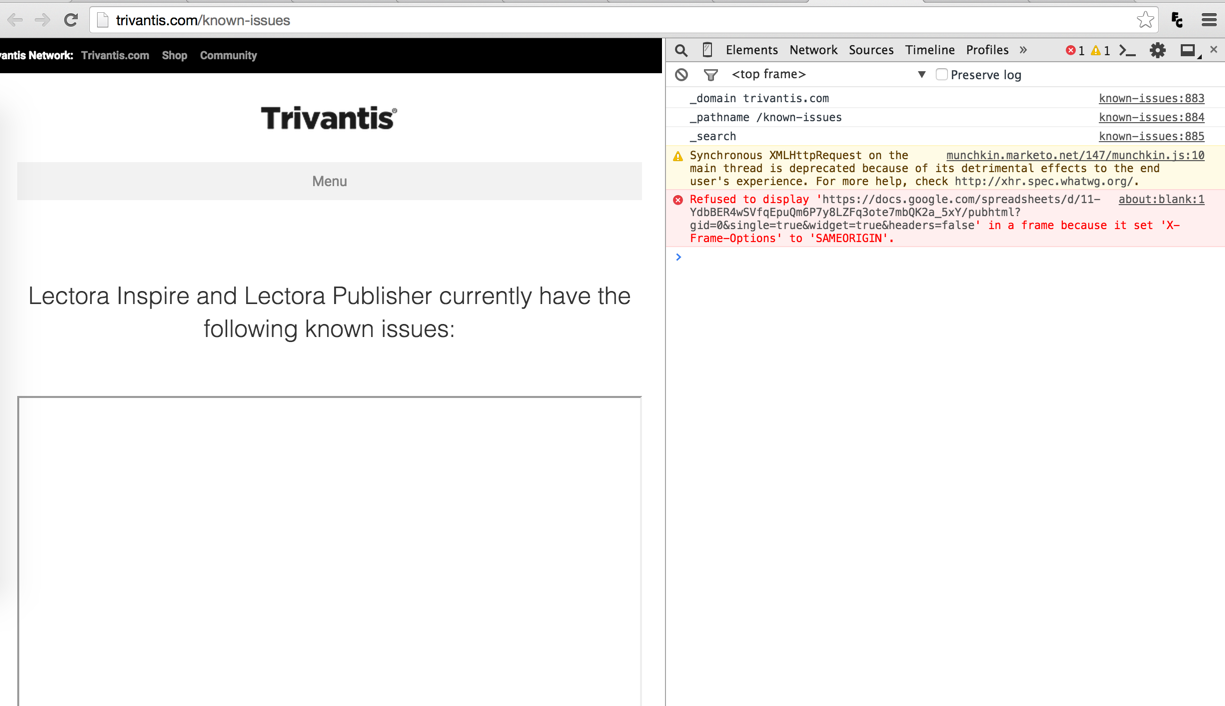1225x706 pixels.
Task: Switch to the Timeline tab
Action: point(930,50)
